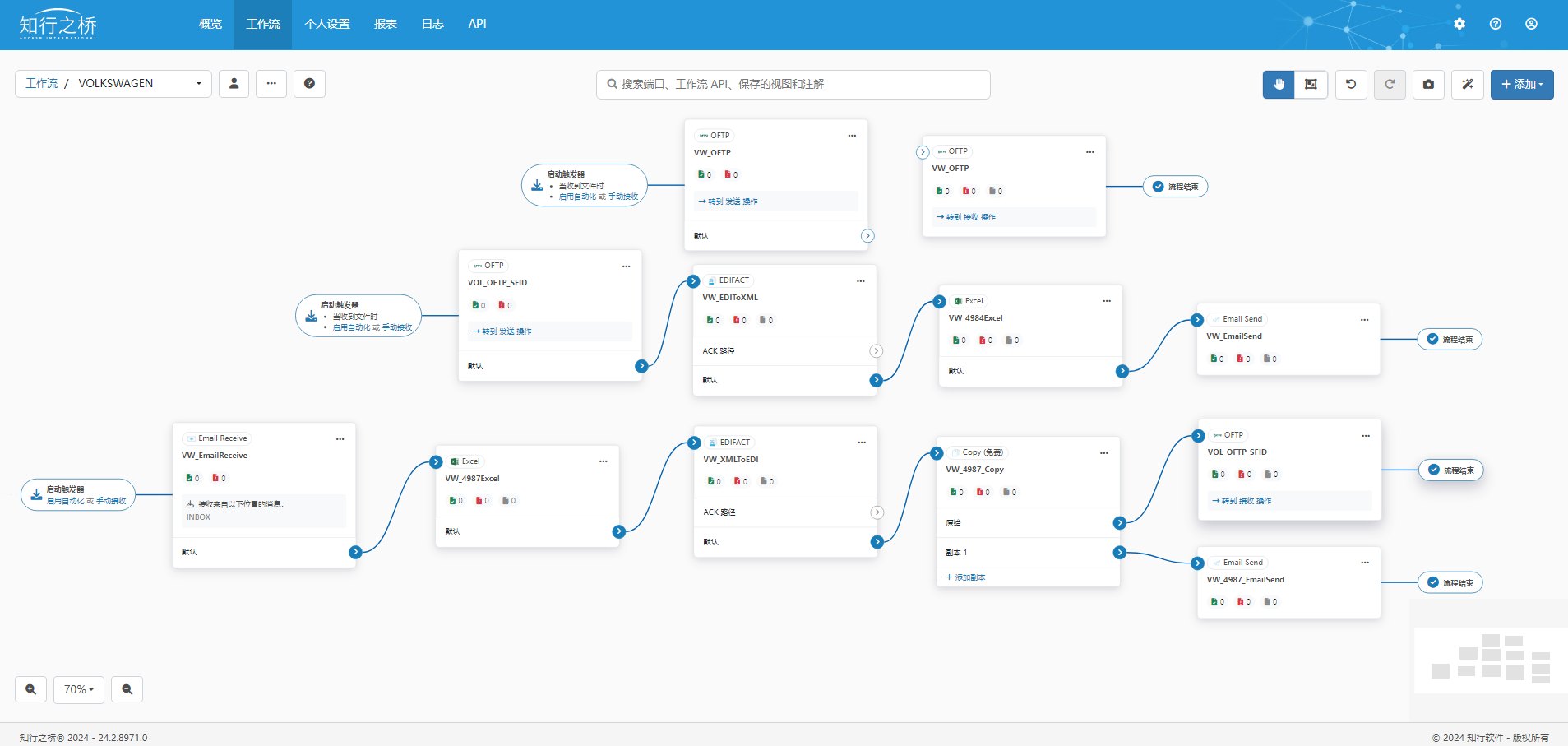
Task: Click the 添加副本 link in VW_4987_Copy
Action: coord(966,577)
